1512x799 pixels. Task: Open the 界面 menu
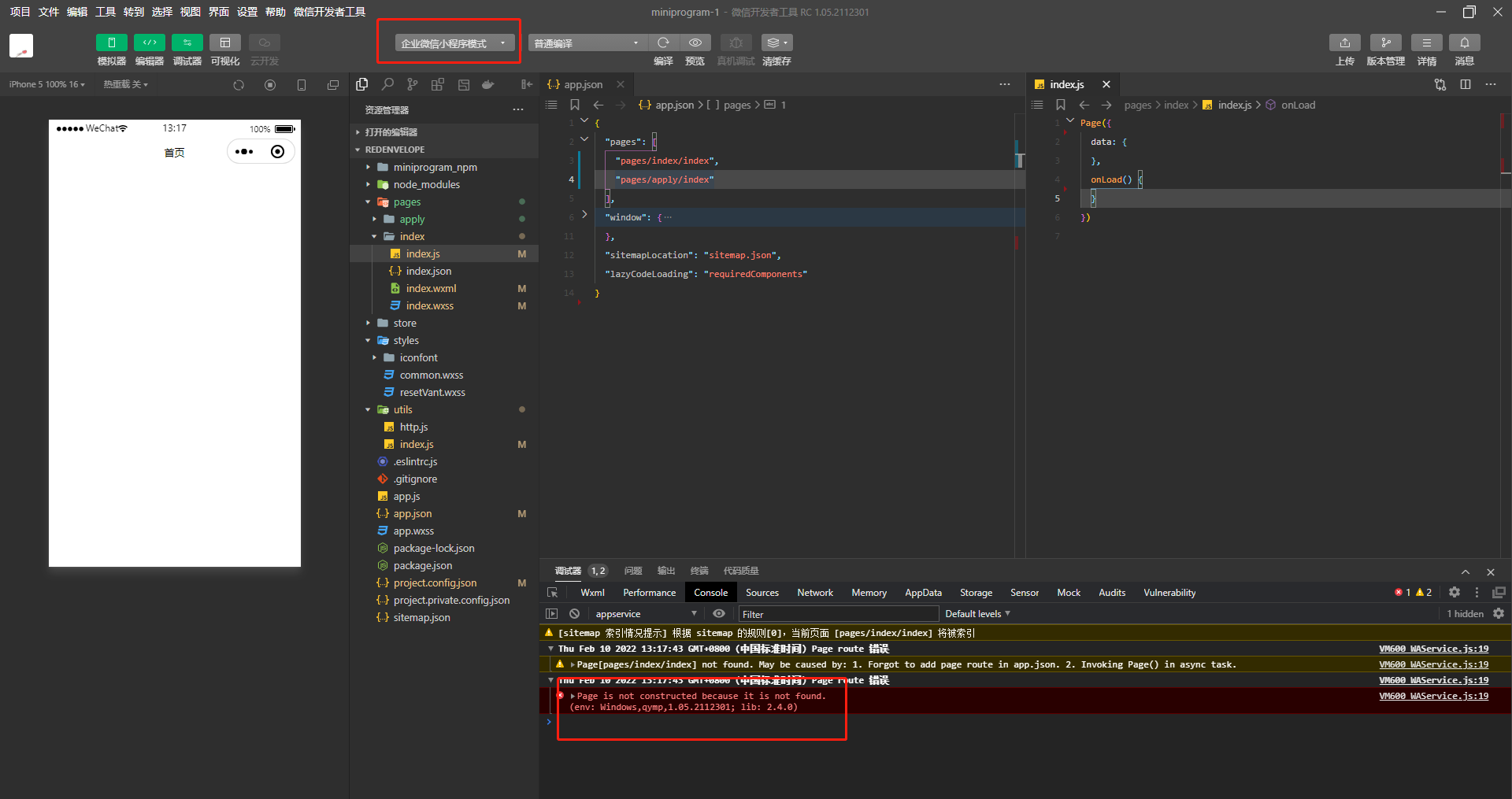[x=219, y=12]
